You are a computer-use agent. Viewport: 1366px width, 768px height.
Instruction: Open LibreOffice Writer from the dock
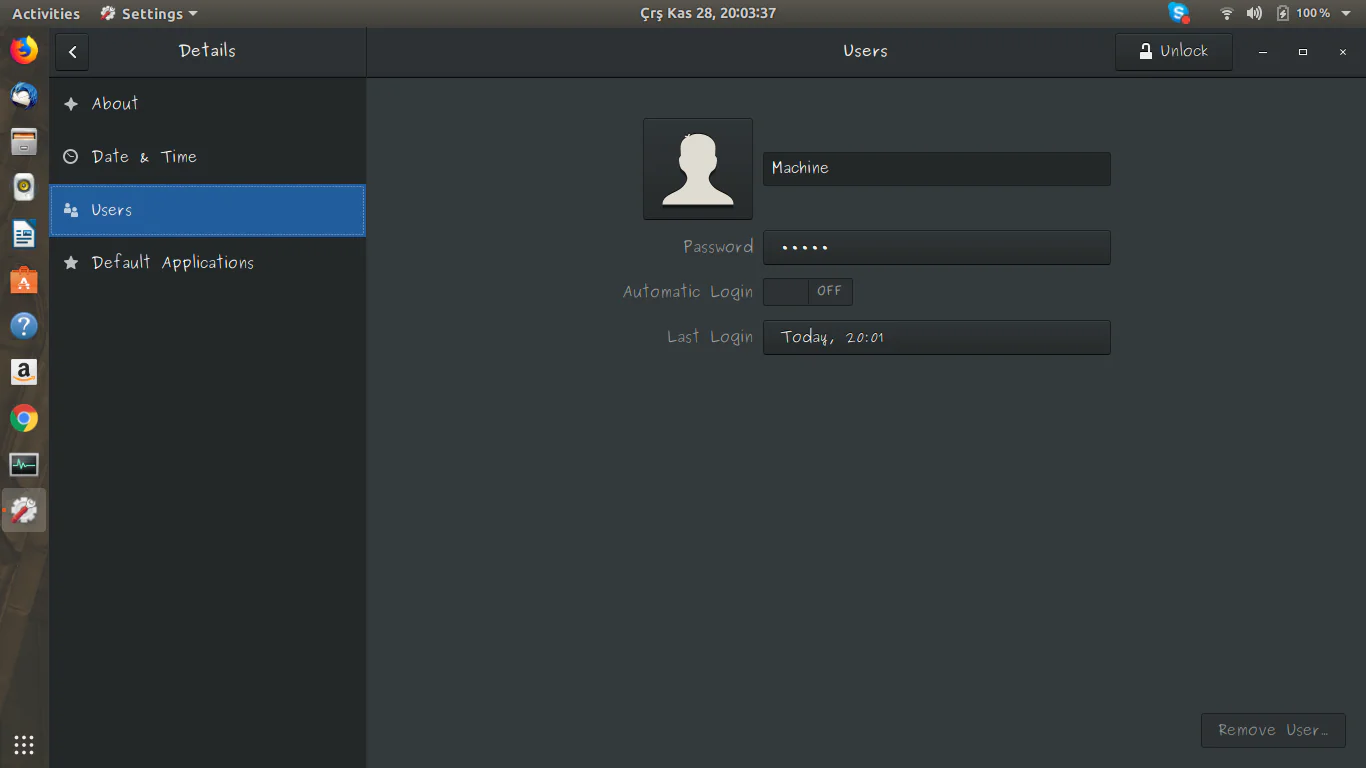[x=24, y=234]
